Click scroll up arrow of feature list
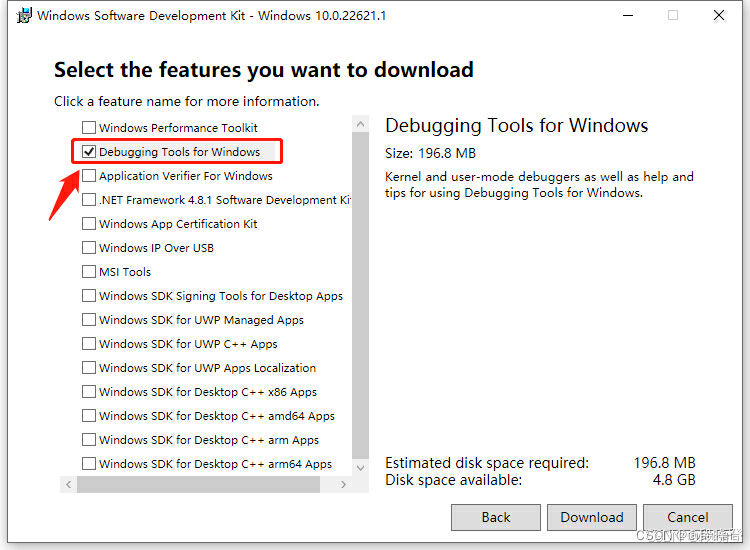 click(x=361, y=124)
